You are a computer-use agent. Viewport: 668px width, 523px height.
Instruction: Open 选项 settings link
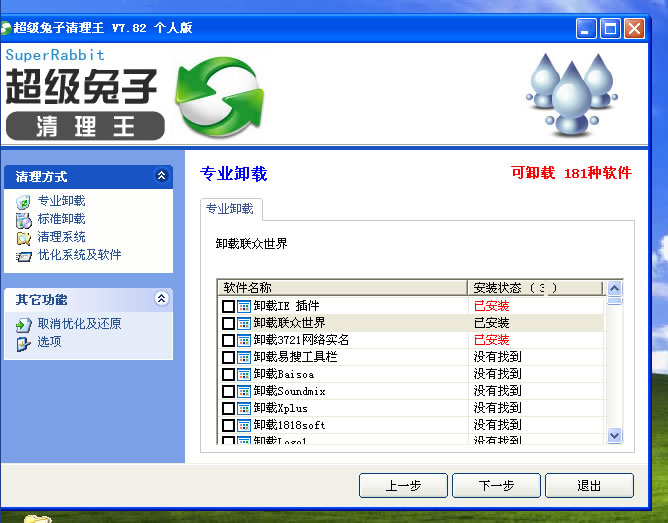tap(49, 342)
